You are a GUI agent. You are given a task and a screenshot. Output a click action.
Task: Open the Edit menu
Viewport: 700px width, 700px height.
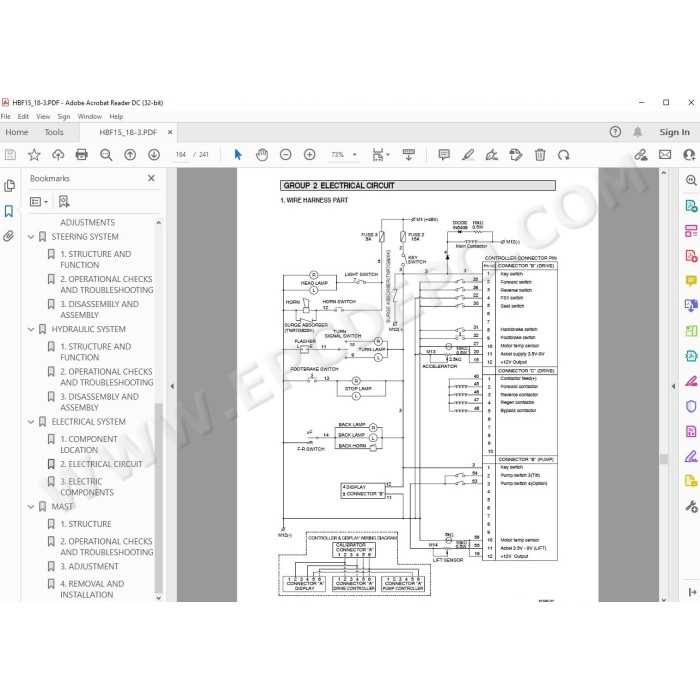click(x=23, y=117)
